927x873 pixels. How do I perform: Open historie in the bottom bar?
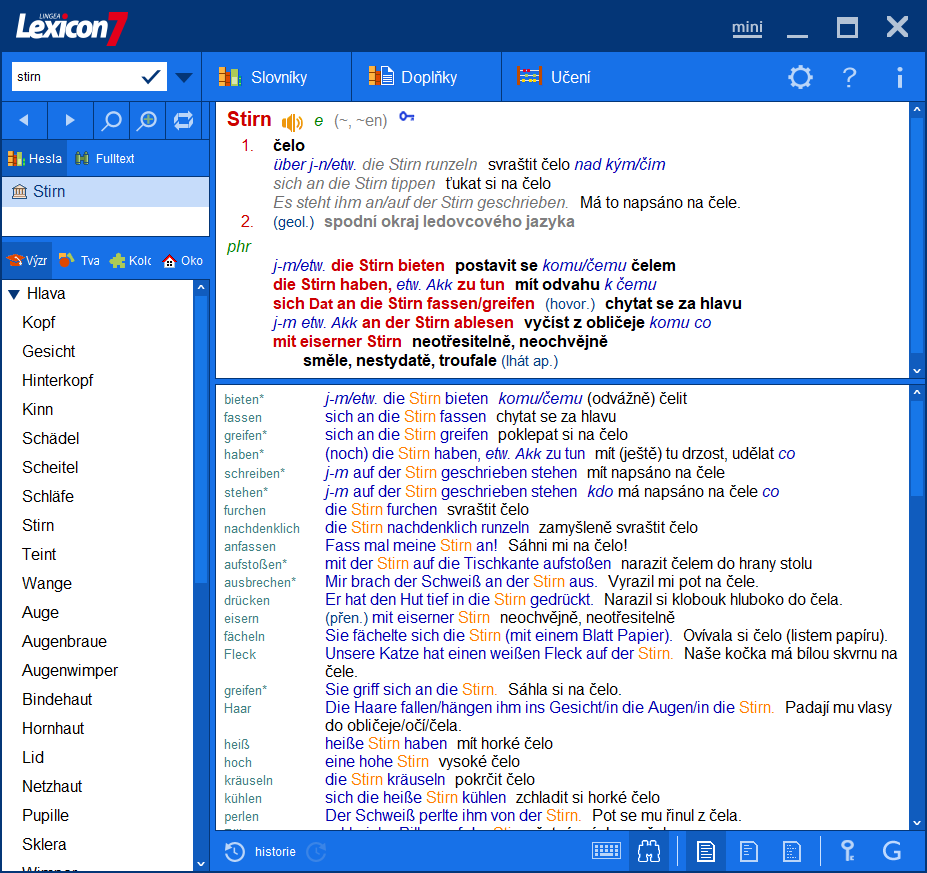(x=262, y=851)
